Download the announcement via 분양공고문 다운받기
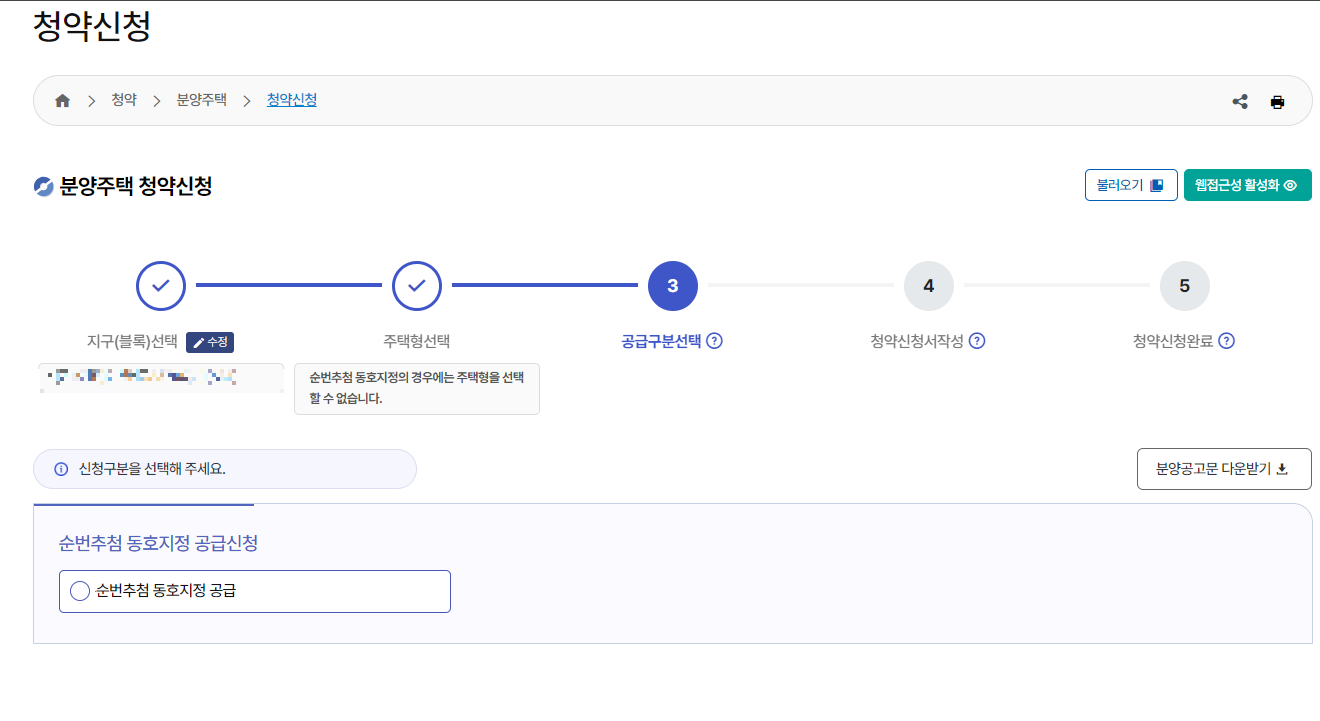The image size is (1320, 721). 1224,468
